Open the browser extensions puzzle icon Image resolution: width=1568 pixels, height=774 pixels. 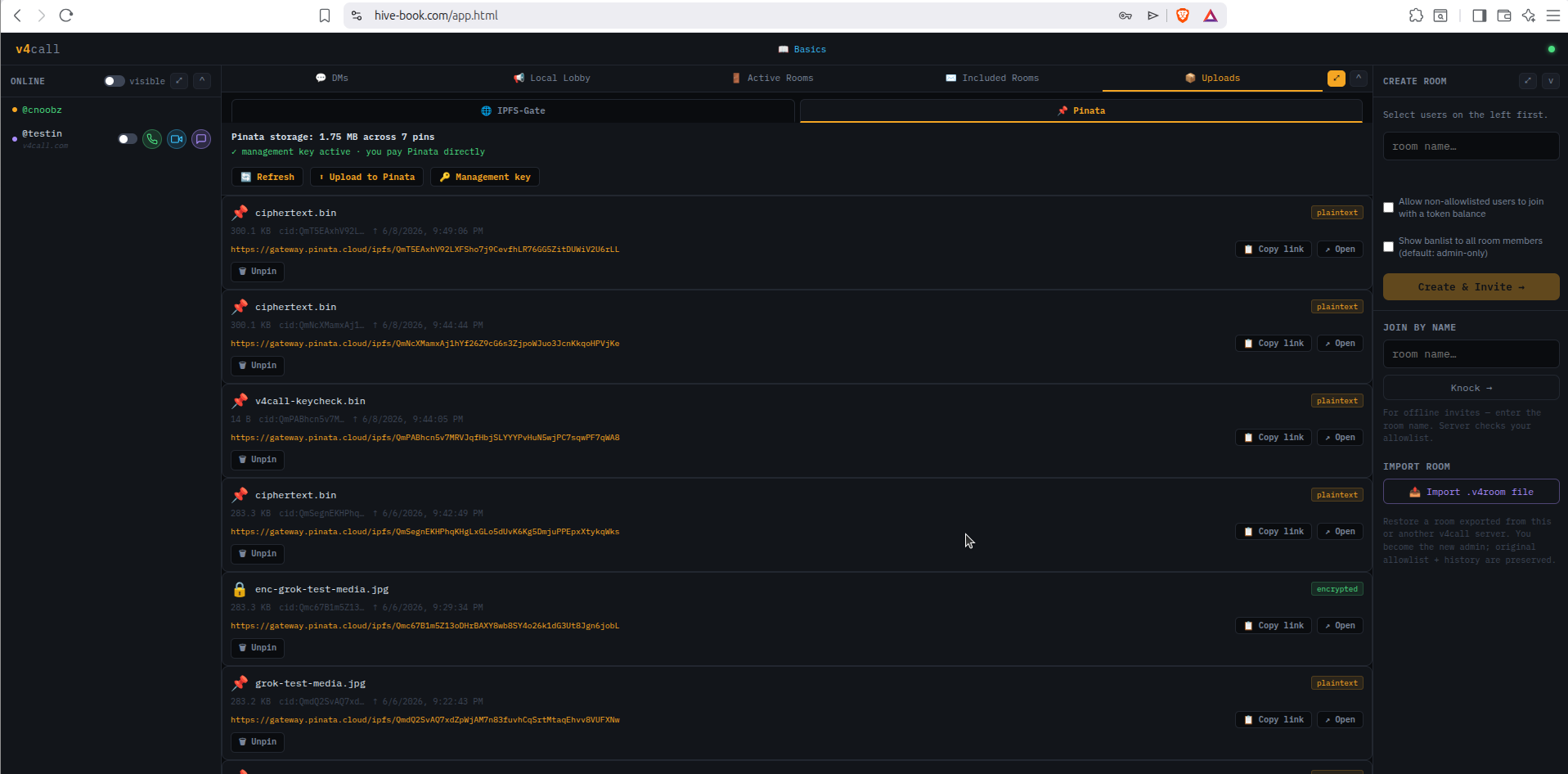coord(1416,16)
